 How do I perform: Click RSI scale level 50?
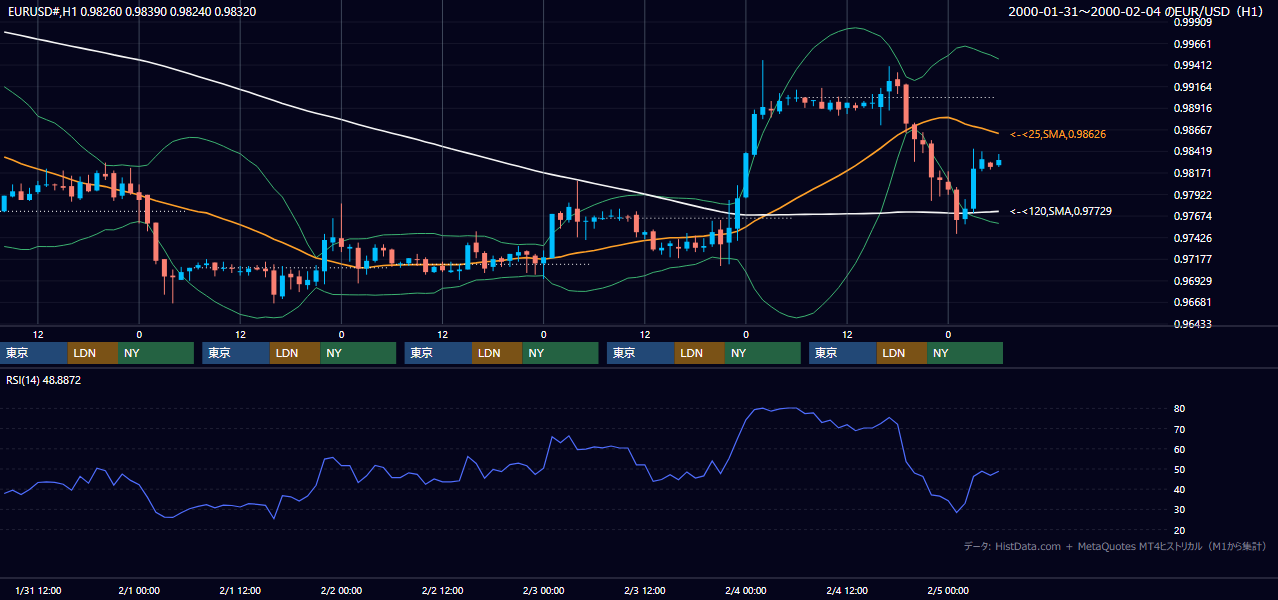click(x=1179, y=469)
